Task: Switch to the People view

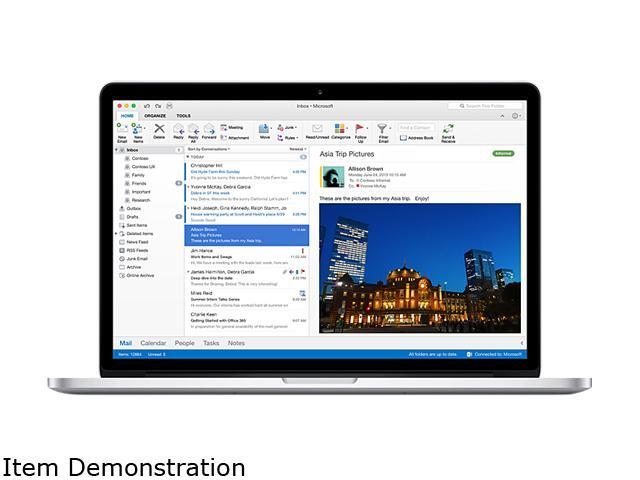Action: [184, 343]
